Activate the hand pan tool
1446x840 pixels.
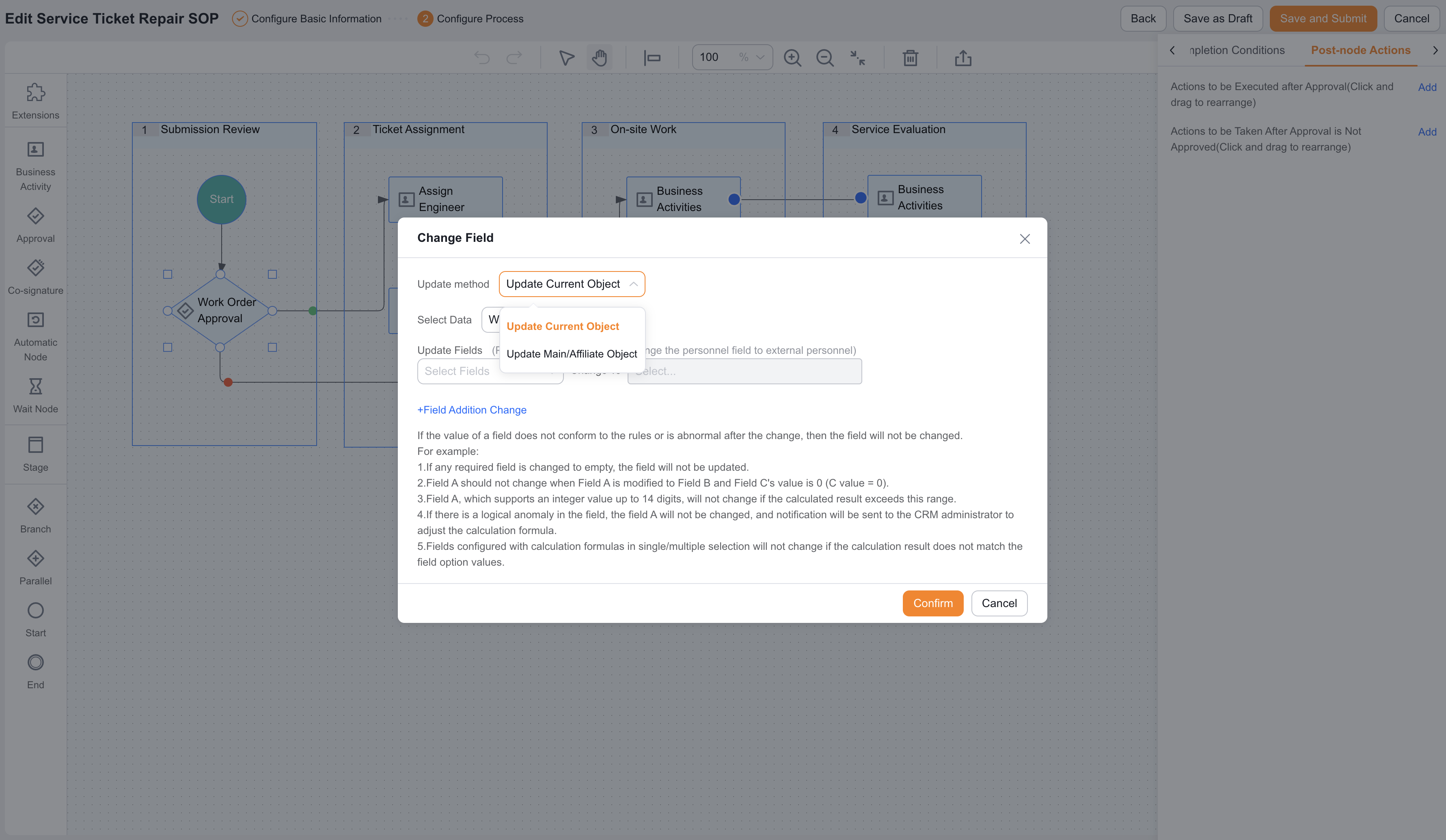[x=600, y=57]
